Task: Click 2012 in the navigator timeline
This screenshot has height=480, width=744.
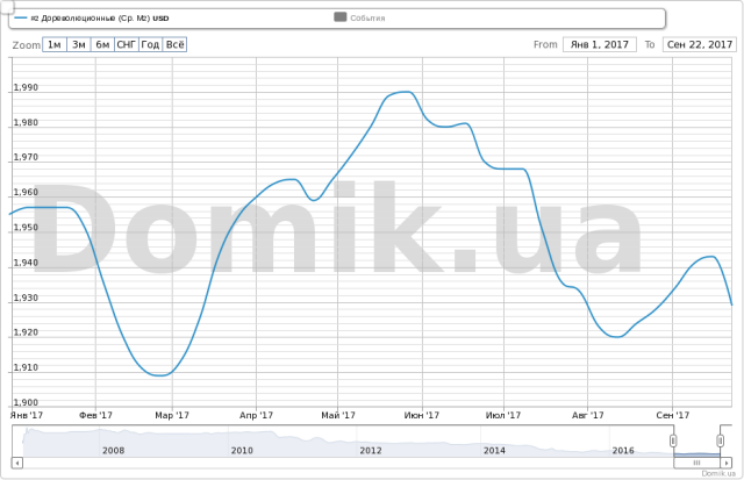Action: pos(371,450)
